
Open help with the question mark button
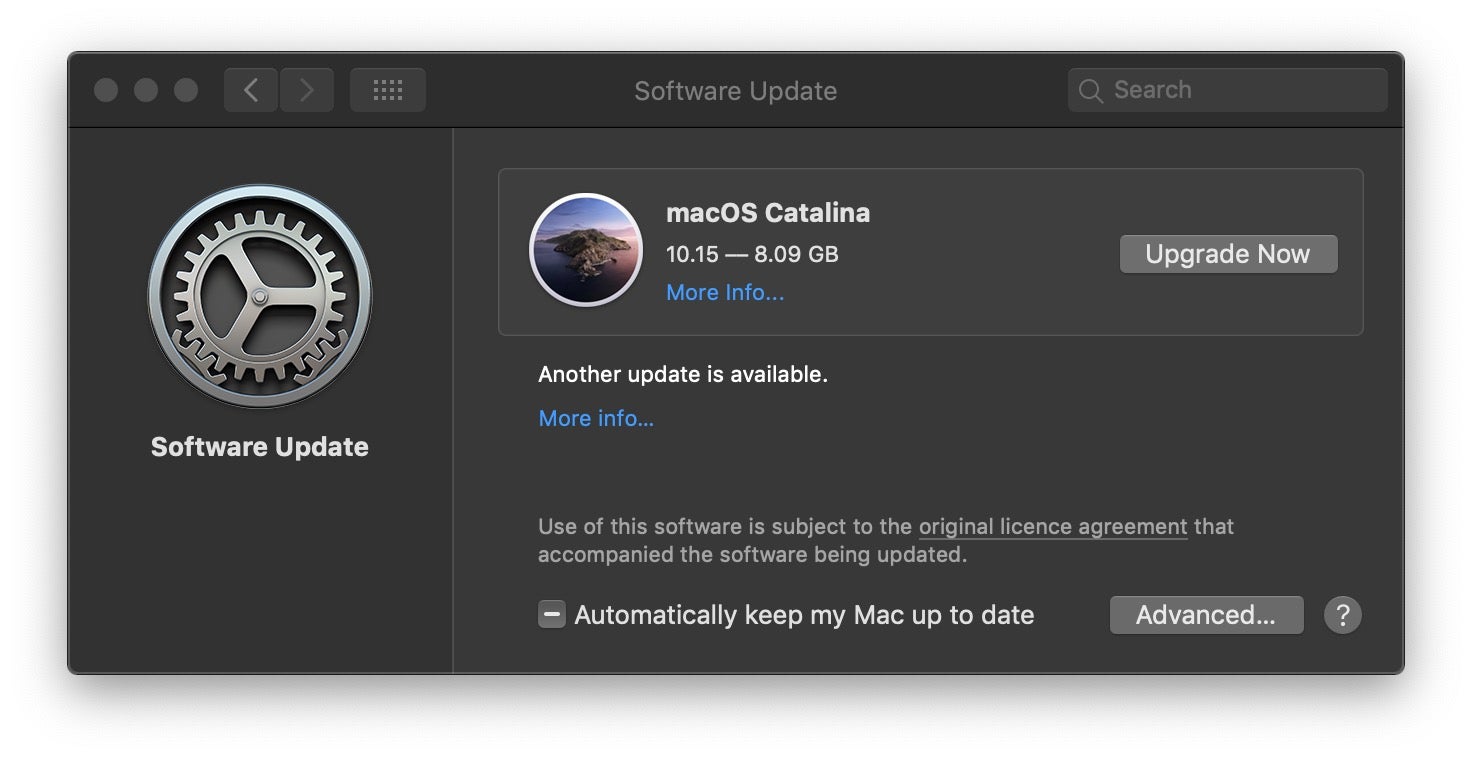click(x=1342, y=615)
